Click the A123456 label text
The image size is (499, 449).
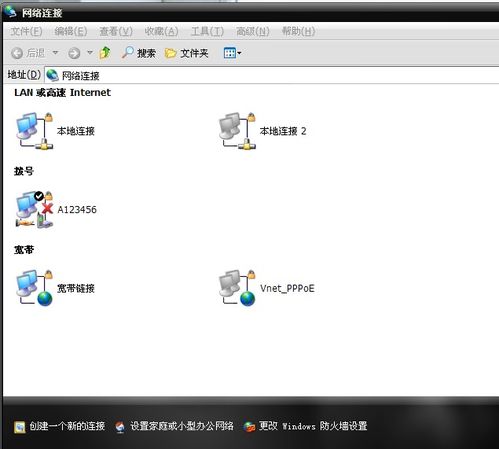pyautogui.click(x=77, y=210)
